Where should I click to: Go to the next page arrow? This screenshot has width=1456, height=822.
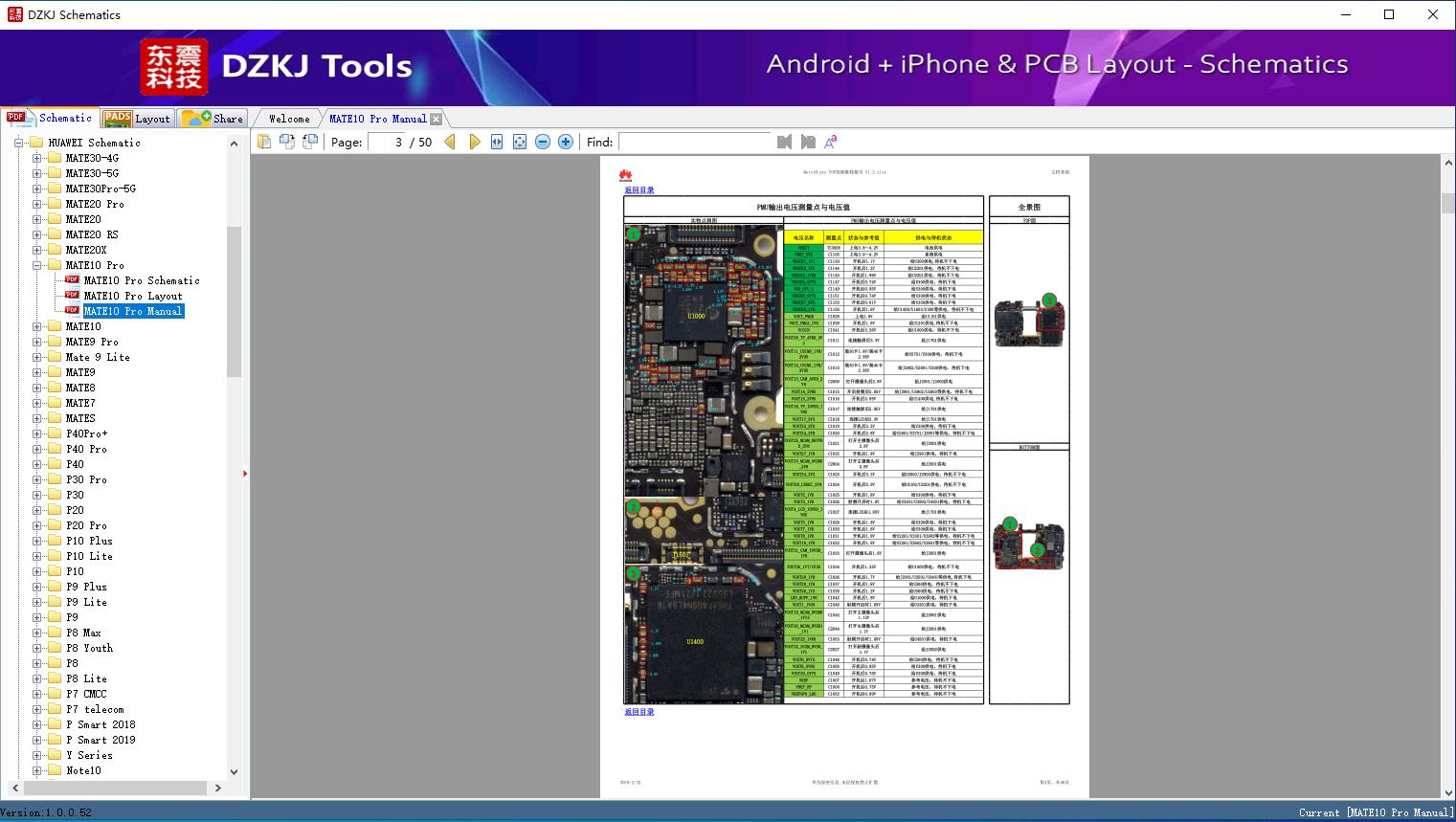coord(474,142)
